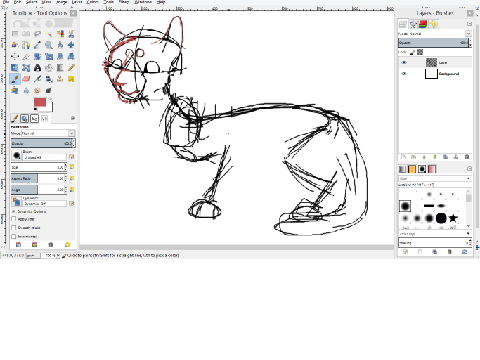Open the paint Mode dropdown in Tool Options
The image size is (480, 360).
(x=48, y=133)
